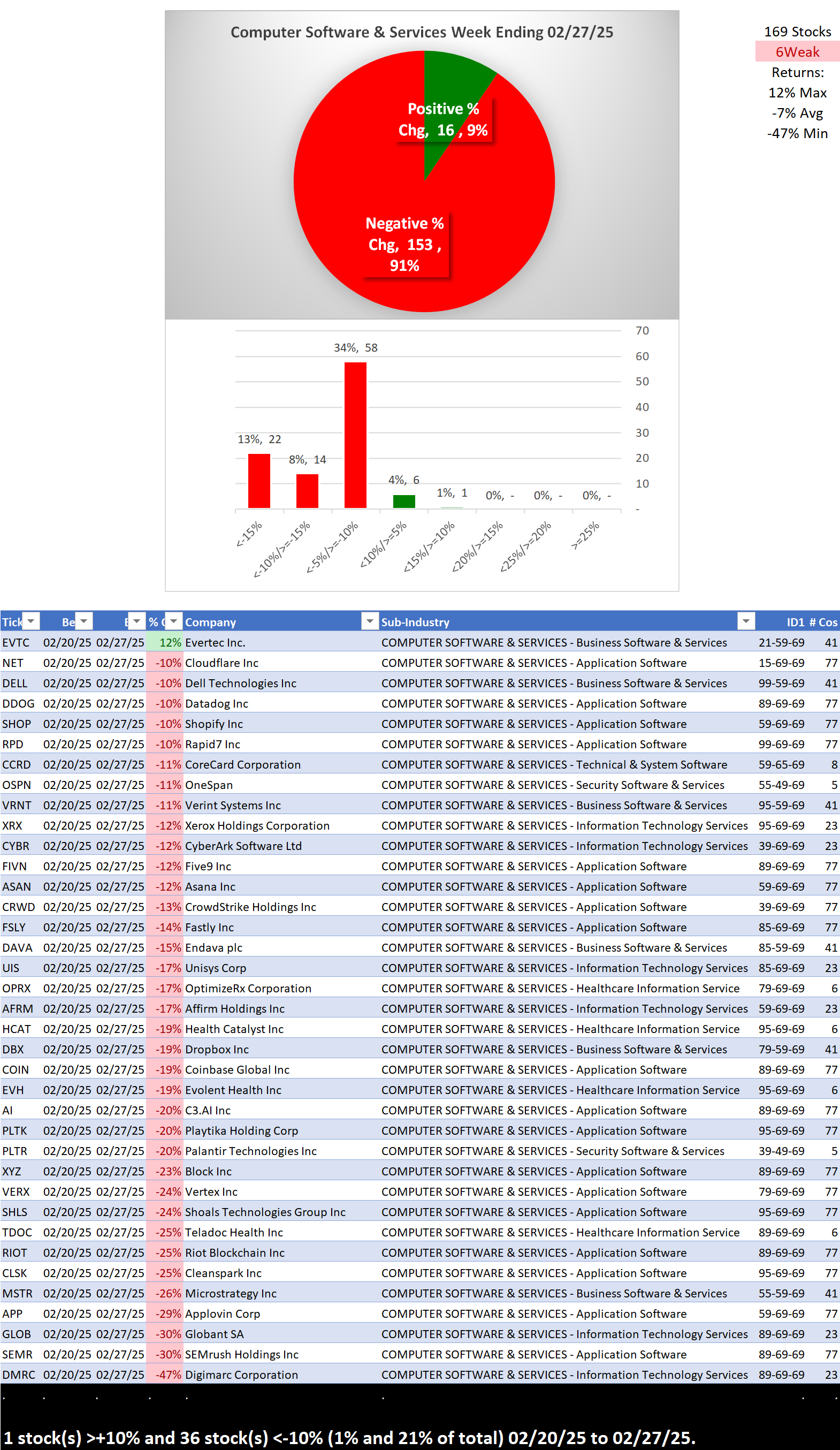Click the -24% change cell for Vertex Inc

point(165,1191)
